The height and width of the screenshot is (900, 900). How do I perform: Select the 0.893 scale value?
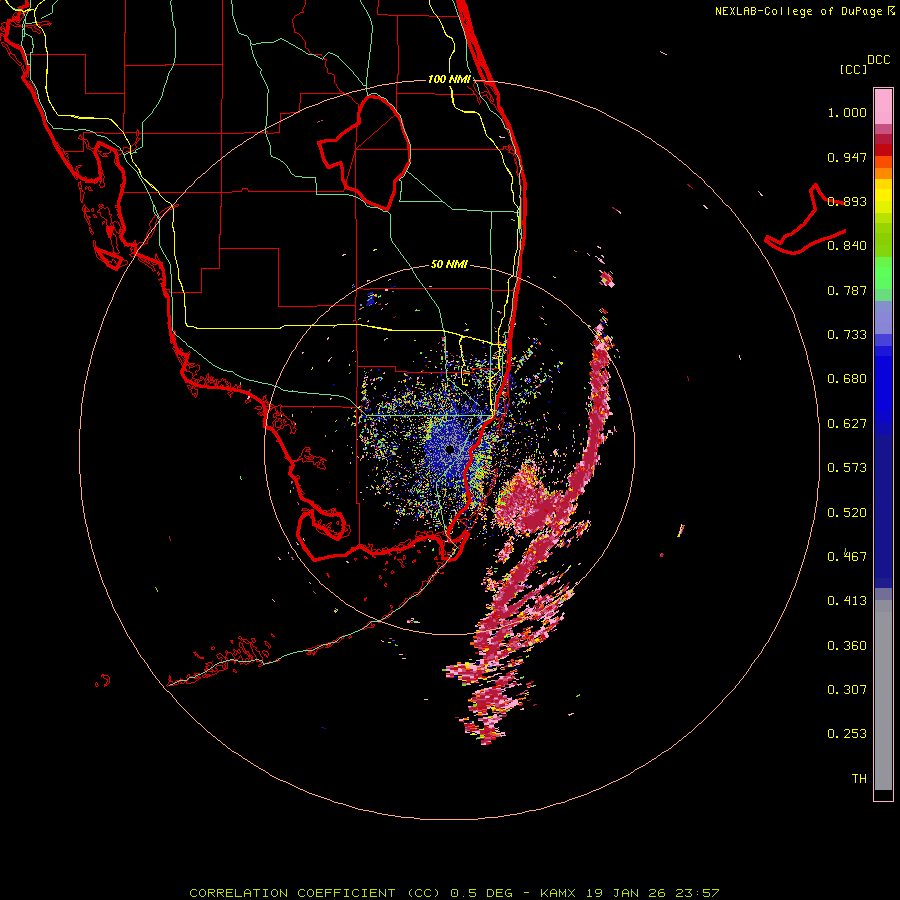pos(847,201)
